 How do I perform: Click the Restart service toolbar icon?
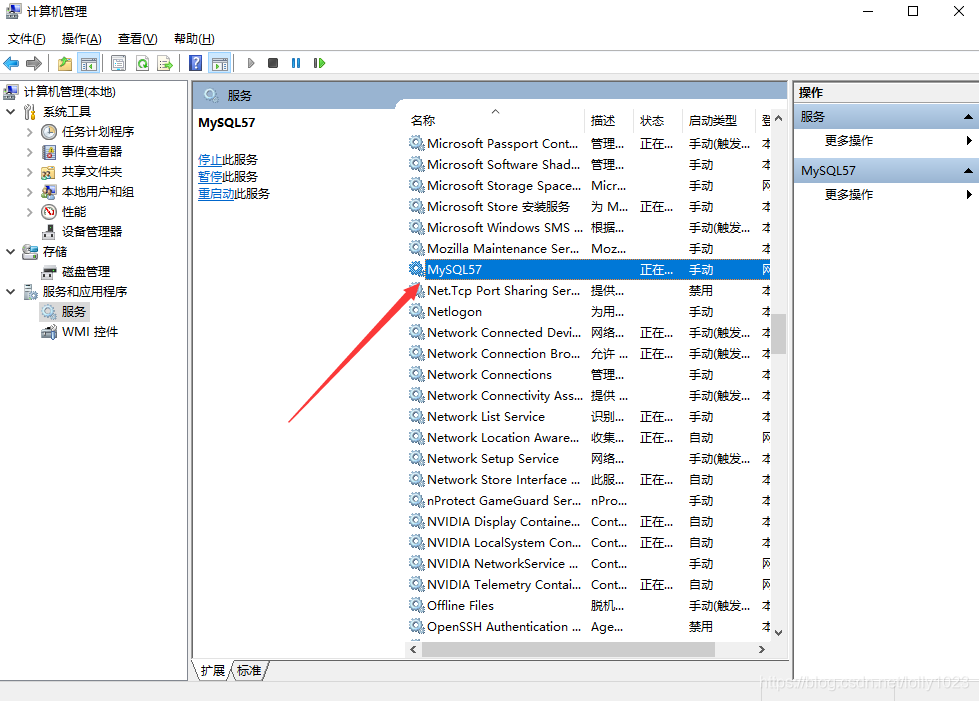coord(319,63)
